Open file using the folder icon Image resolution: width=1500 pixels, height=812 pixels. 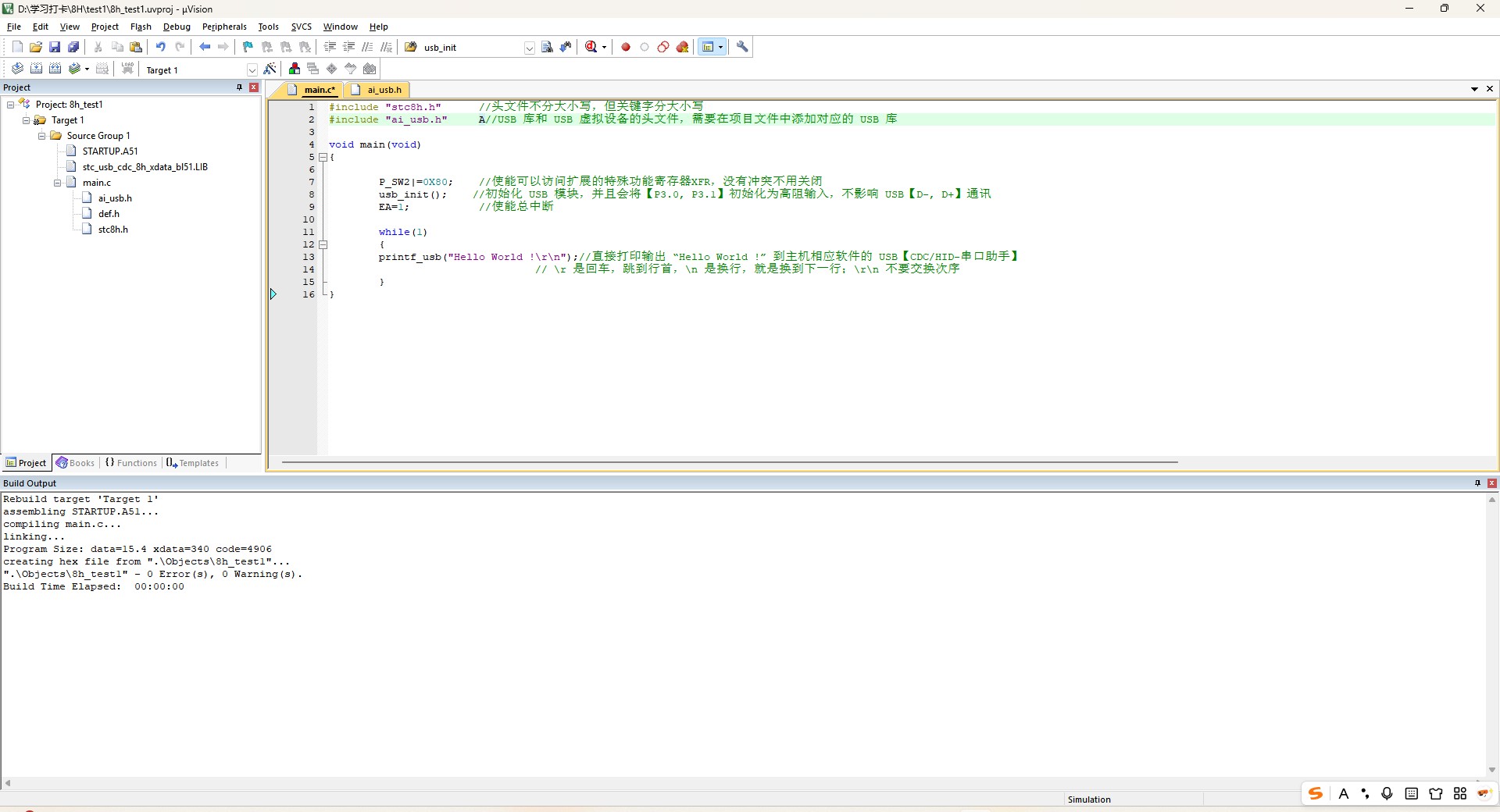[x=36, y=47]
